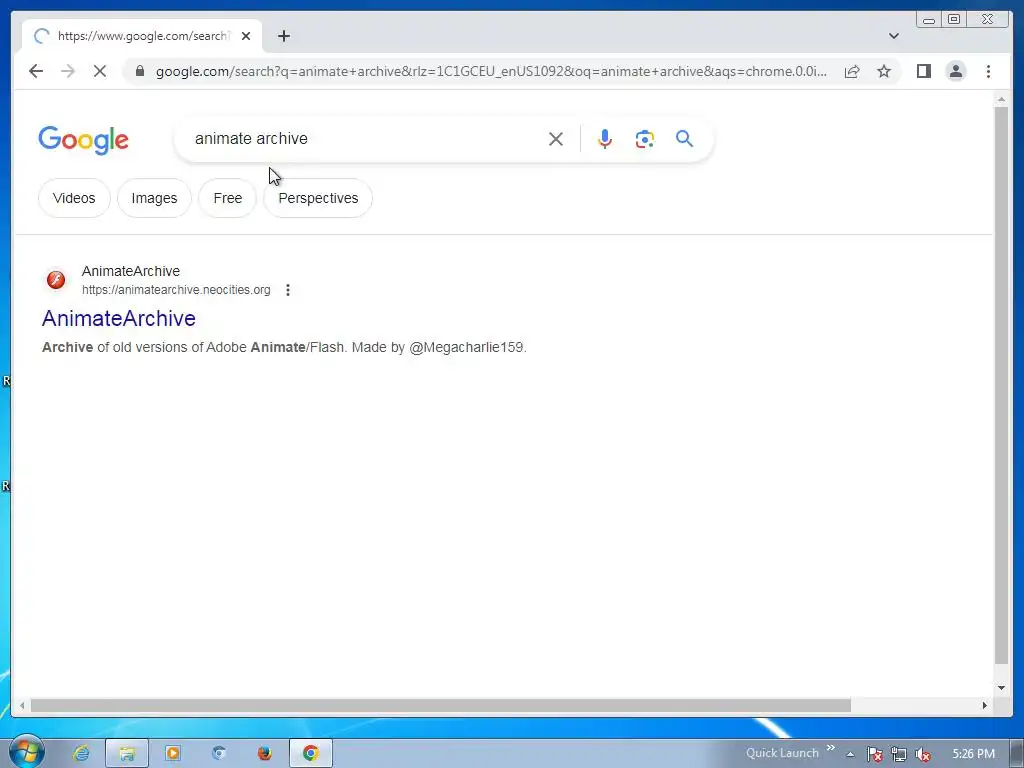1024x768 pixels.
Task: Open the Chrome three-dot menu
Action: pos(988,71)
